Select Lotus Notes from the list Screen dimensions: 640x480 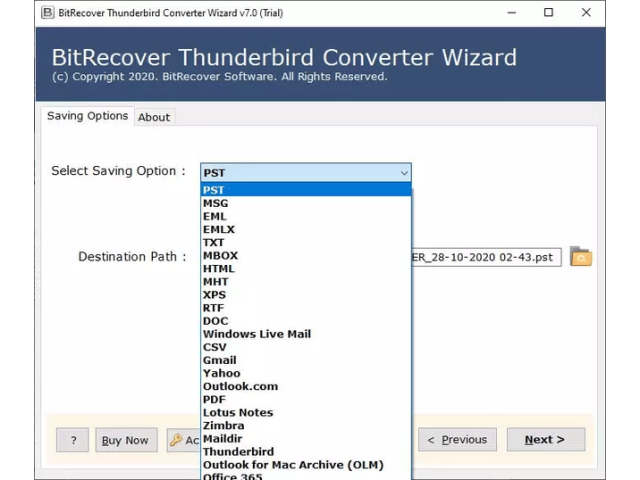coord(238,412)
